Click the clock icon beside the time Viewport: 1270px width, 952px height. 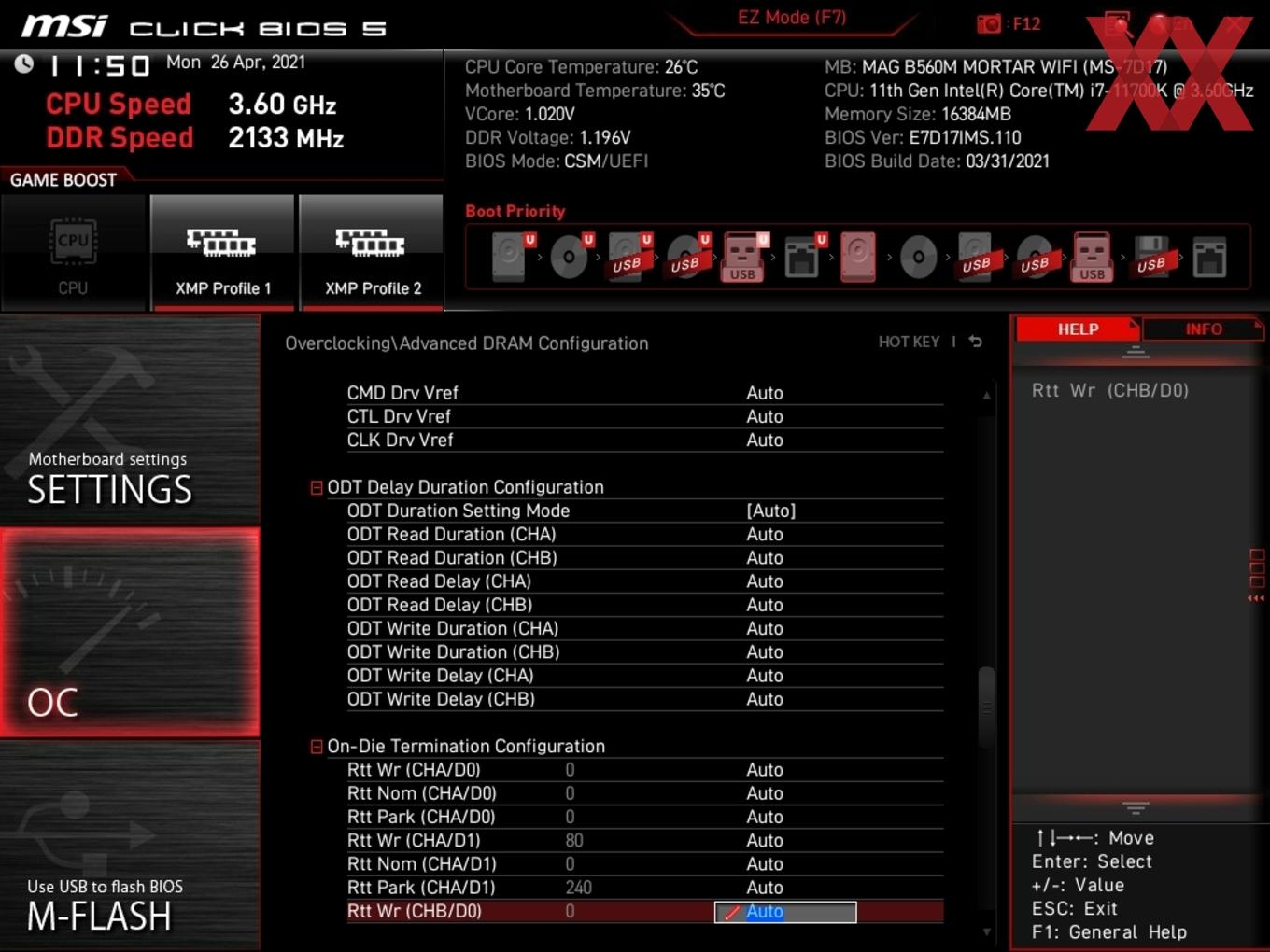click(23, 63)
